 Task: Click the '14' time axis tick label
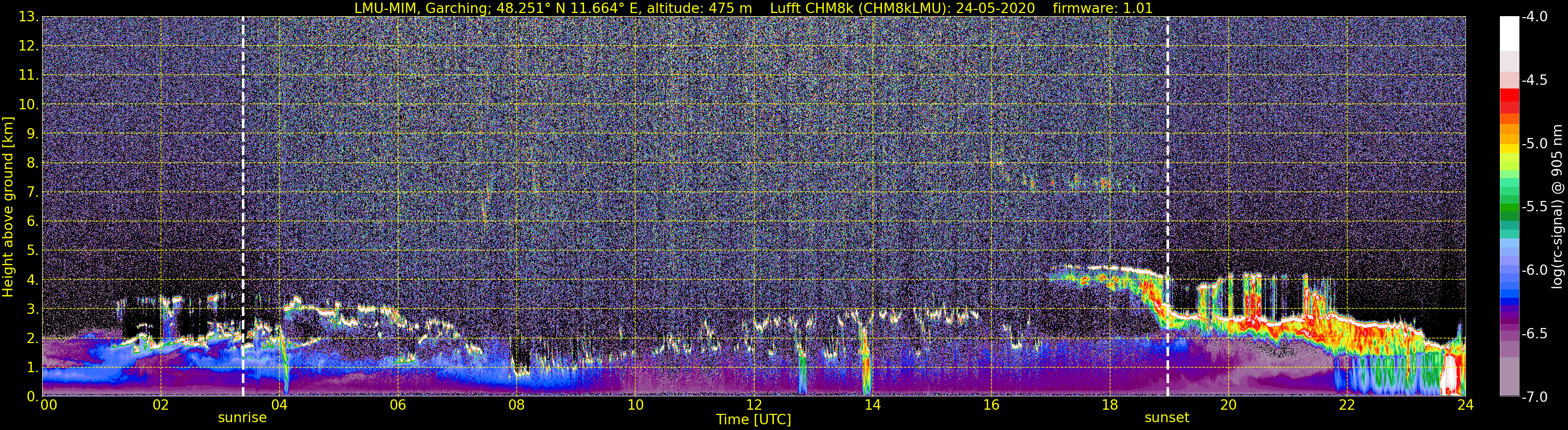872,405
